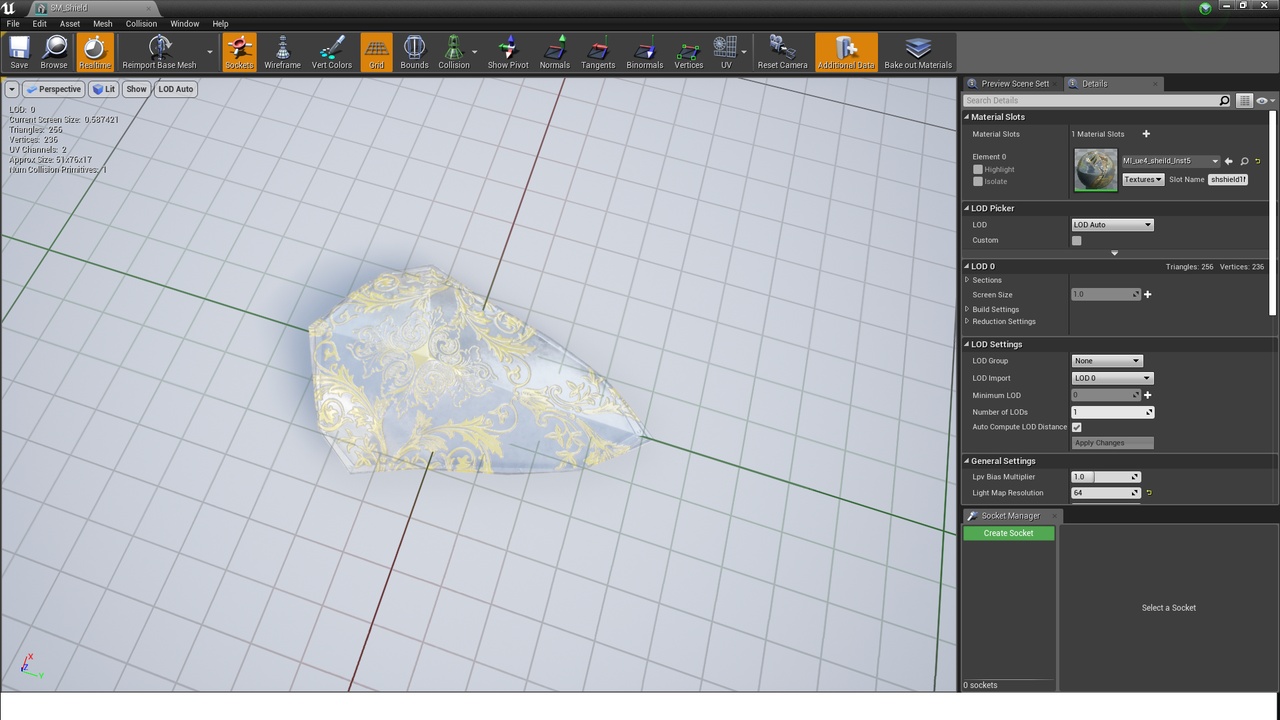The height and width of the screenshot is (720, 1280).
Task: Click the Save toolbar icon
Action: coord(19,52)
